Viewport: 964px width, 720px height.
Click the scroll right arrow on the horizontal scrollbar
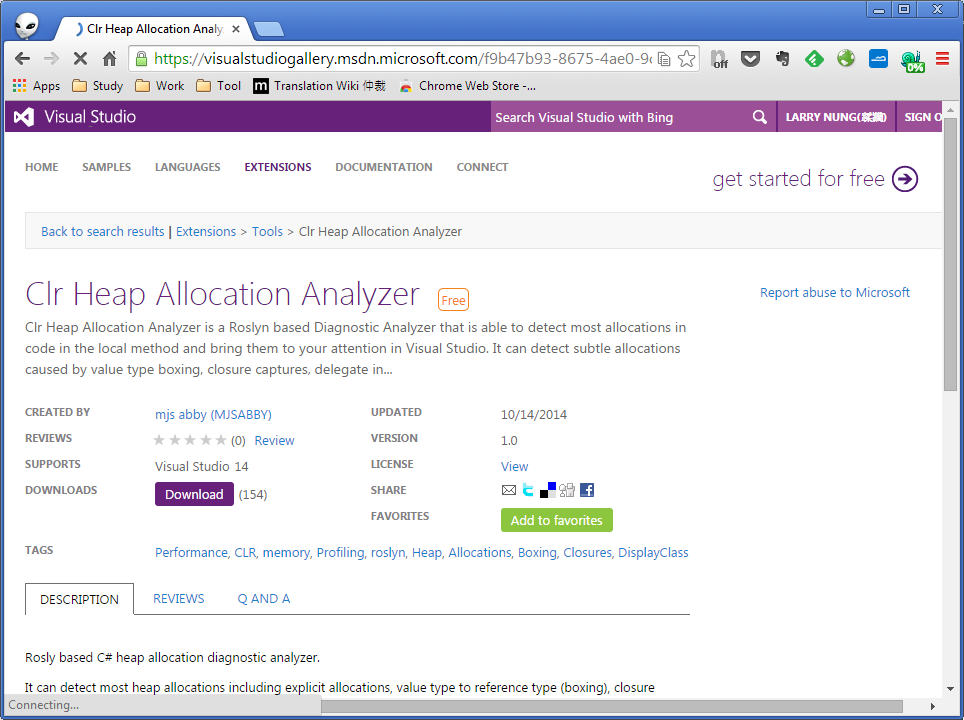click(933, 706)
